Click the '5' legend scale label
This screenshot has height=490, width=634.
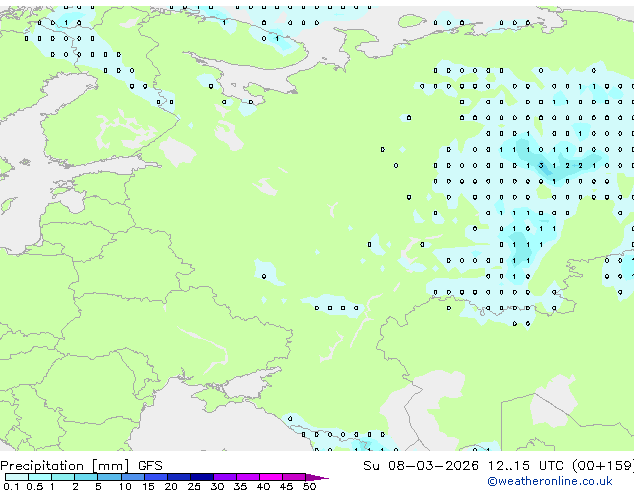click(x=98, y=486)
